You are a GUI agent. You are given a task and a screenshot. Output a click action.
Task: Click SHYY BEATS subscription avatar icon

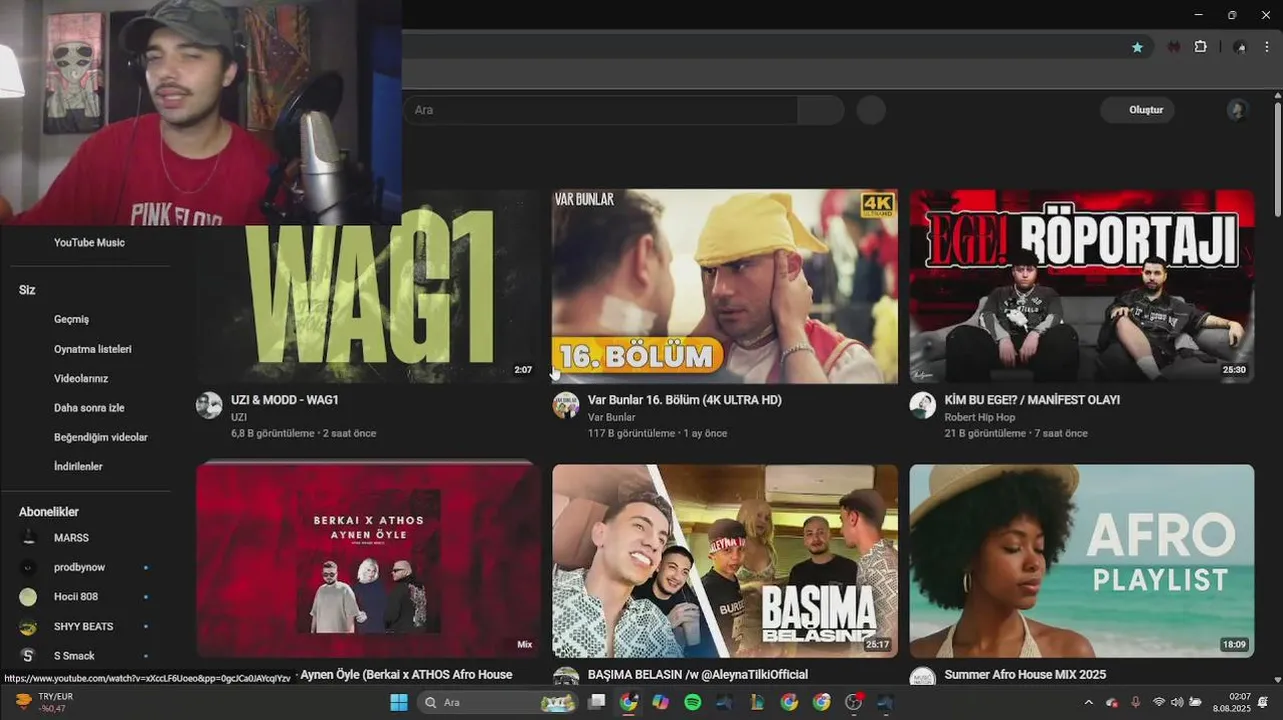click(x=29, y=626)
